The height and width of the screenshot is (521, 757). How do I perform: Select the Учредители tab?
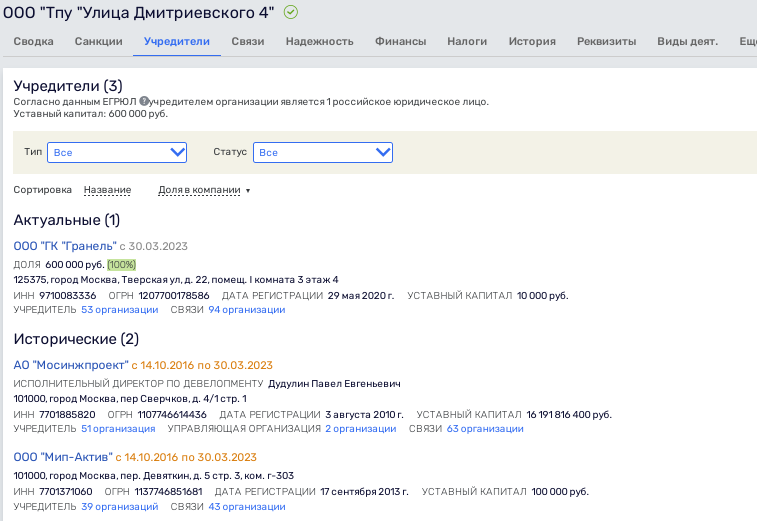pos(177,42)
